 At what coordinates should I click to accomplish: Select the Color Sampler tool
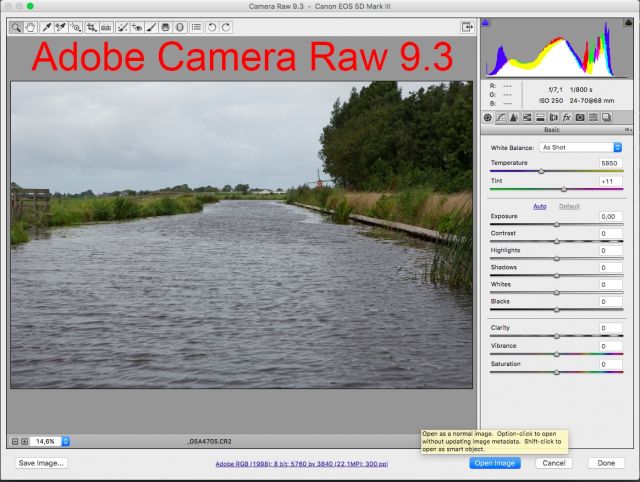pos(61,27)
